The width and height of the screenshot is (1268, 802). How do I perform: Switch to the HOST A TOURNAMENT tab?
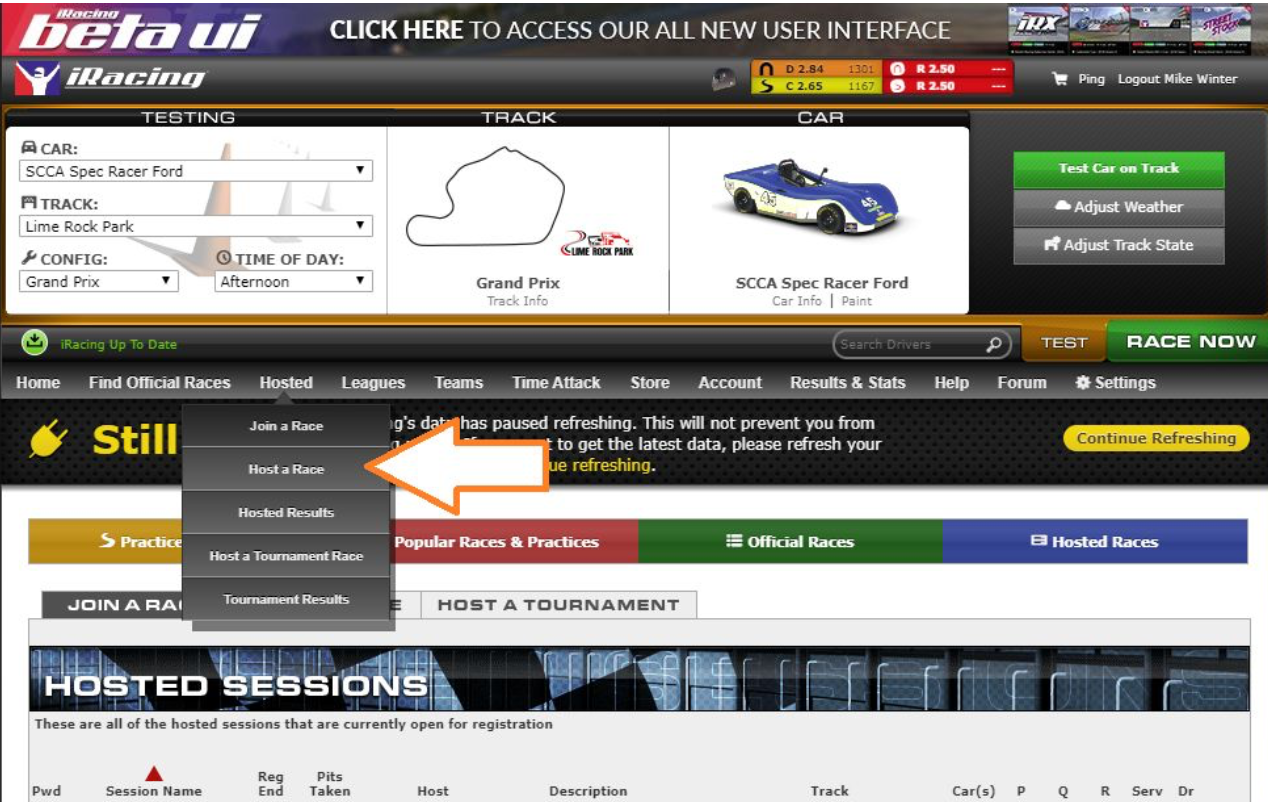[558, 605]
